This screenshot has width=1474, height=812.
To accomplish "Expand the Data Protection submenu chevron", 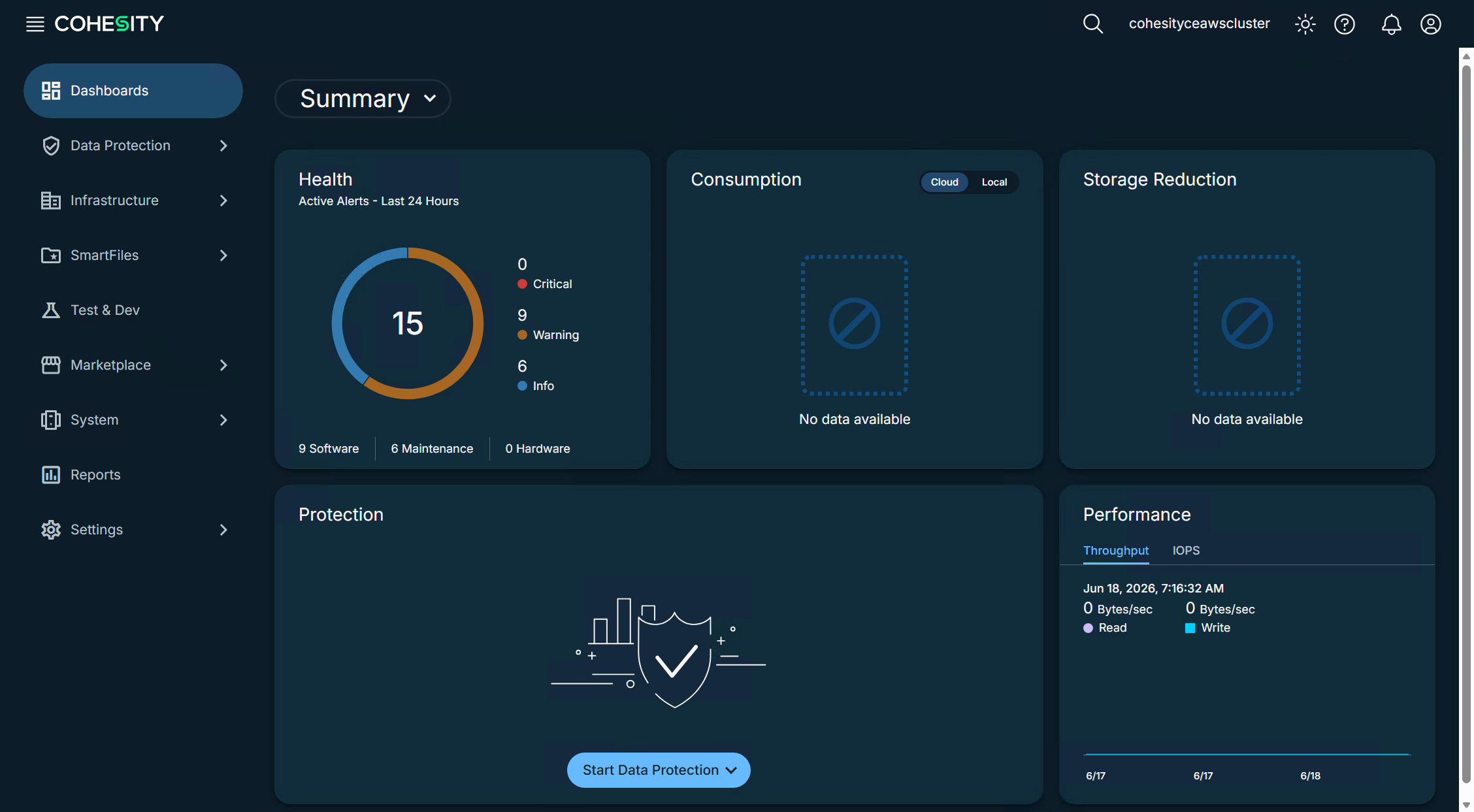I will point(223,146).
